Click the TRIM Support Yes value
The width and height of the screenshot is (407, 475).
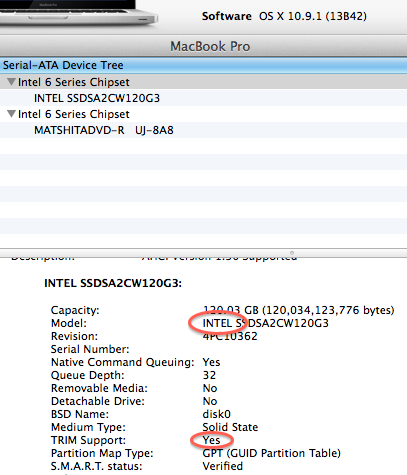click(211, 440)
